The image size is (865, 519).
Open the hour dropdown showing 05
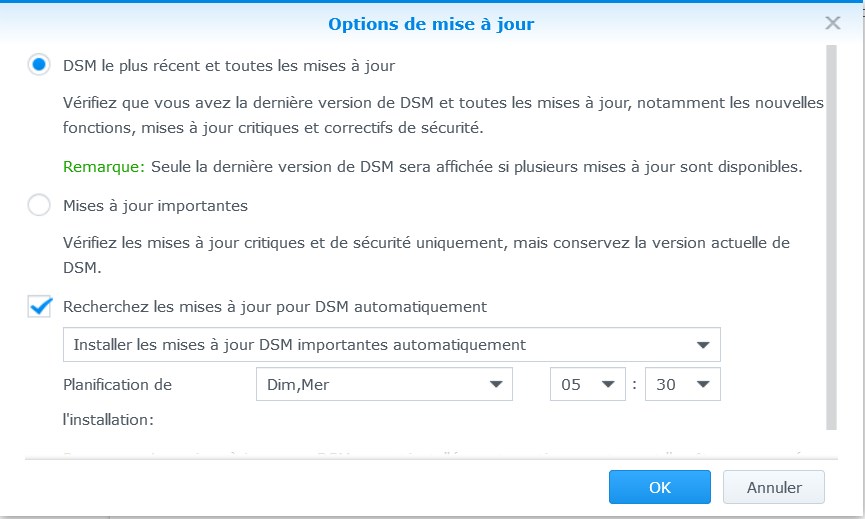(x=588, y=384)
